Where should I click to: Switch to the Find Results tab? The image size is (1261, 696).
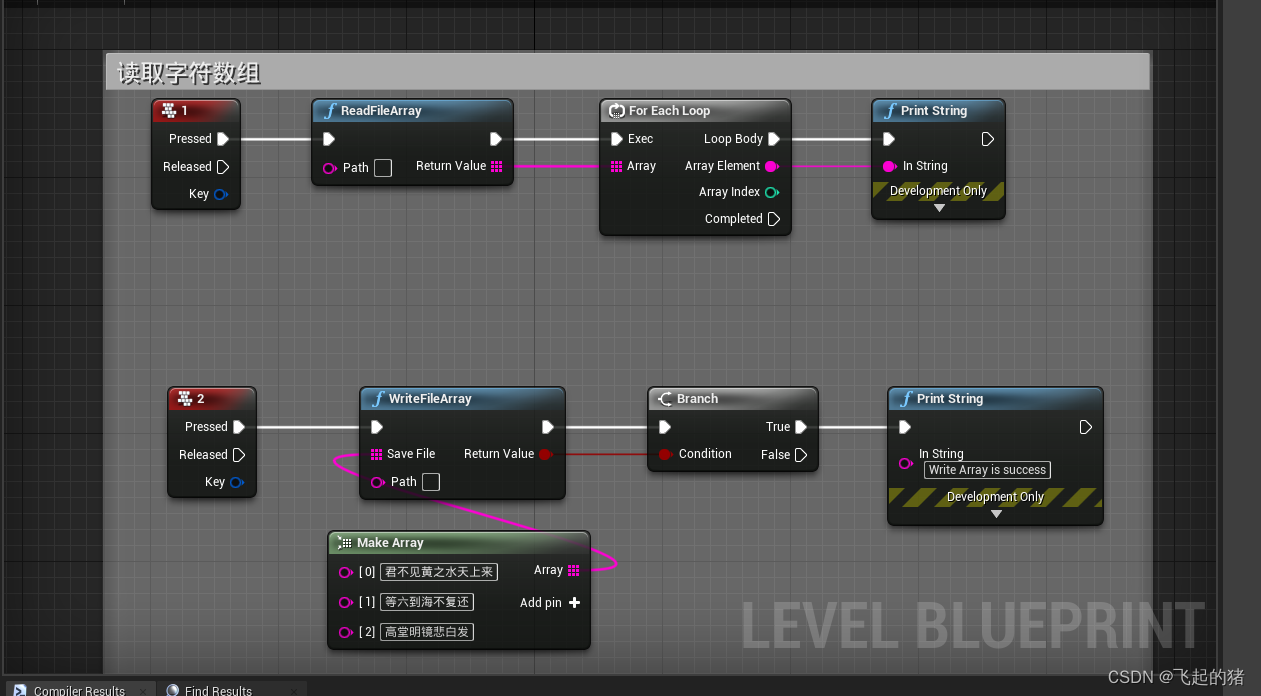point(218,690)
